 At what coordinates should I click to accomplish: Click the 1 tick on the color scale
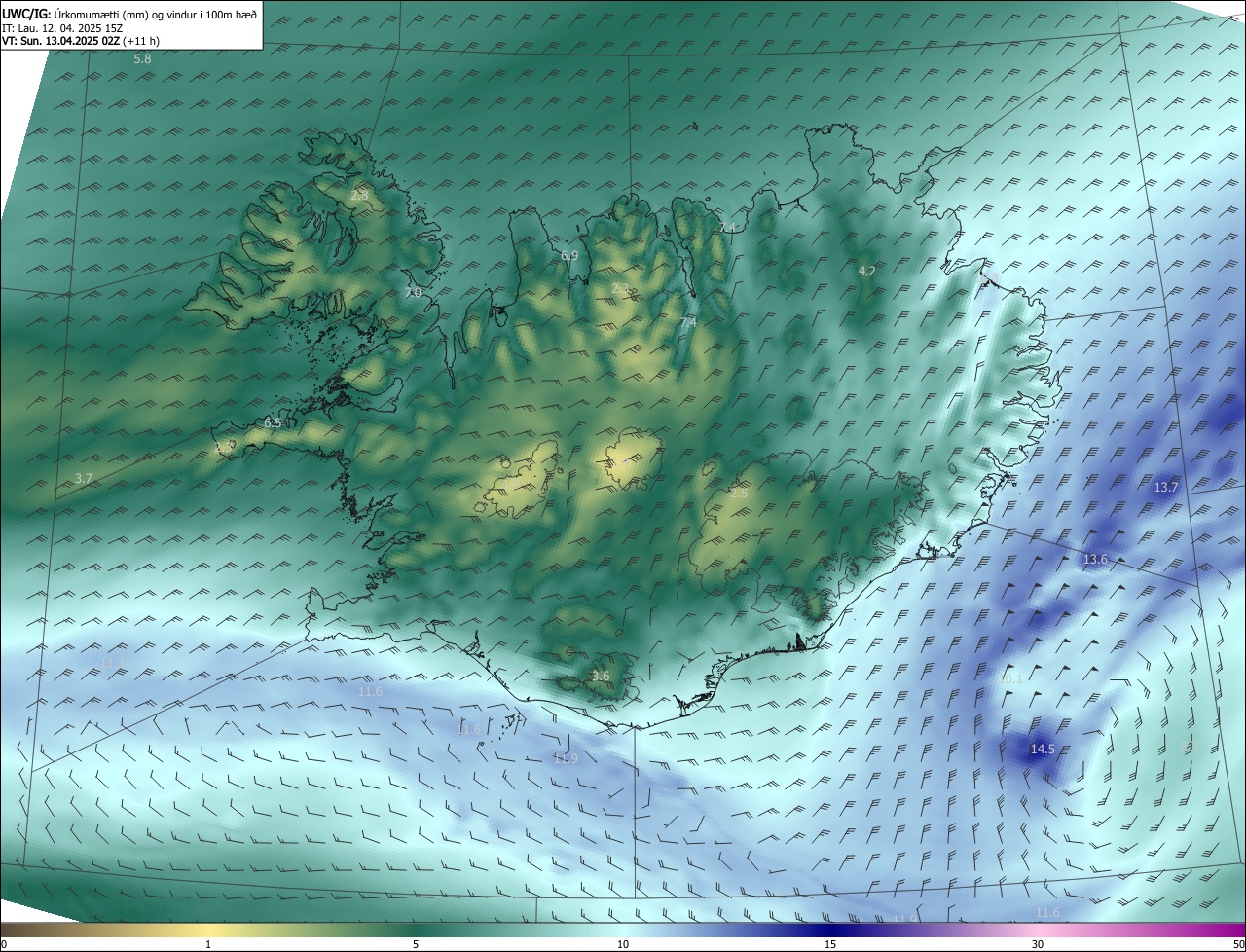[208, 944]
